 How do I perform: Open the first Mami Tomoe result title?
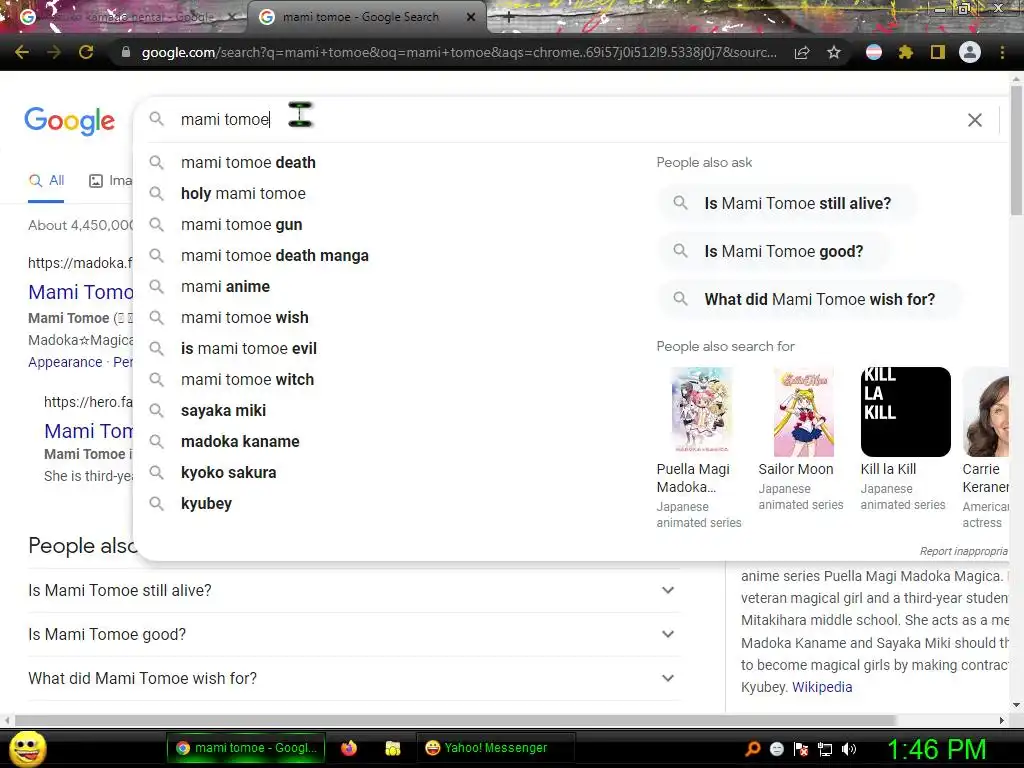coord(81,292)
